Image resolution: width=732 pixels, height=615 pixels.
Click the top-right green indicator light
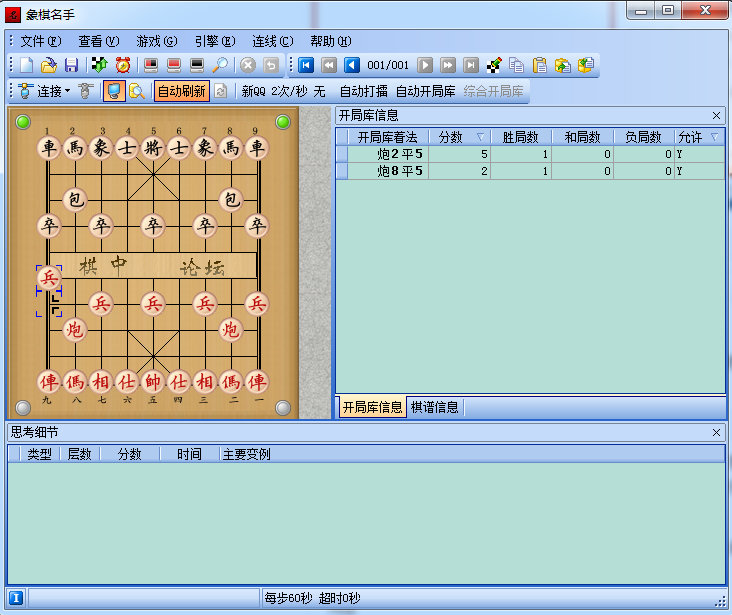(282, 122)
